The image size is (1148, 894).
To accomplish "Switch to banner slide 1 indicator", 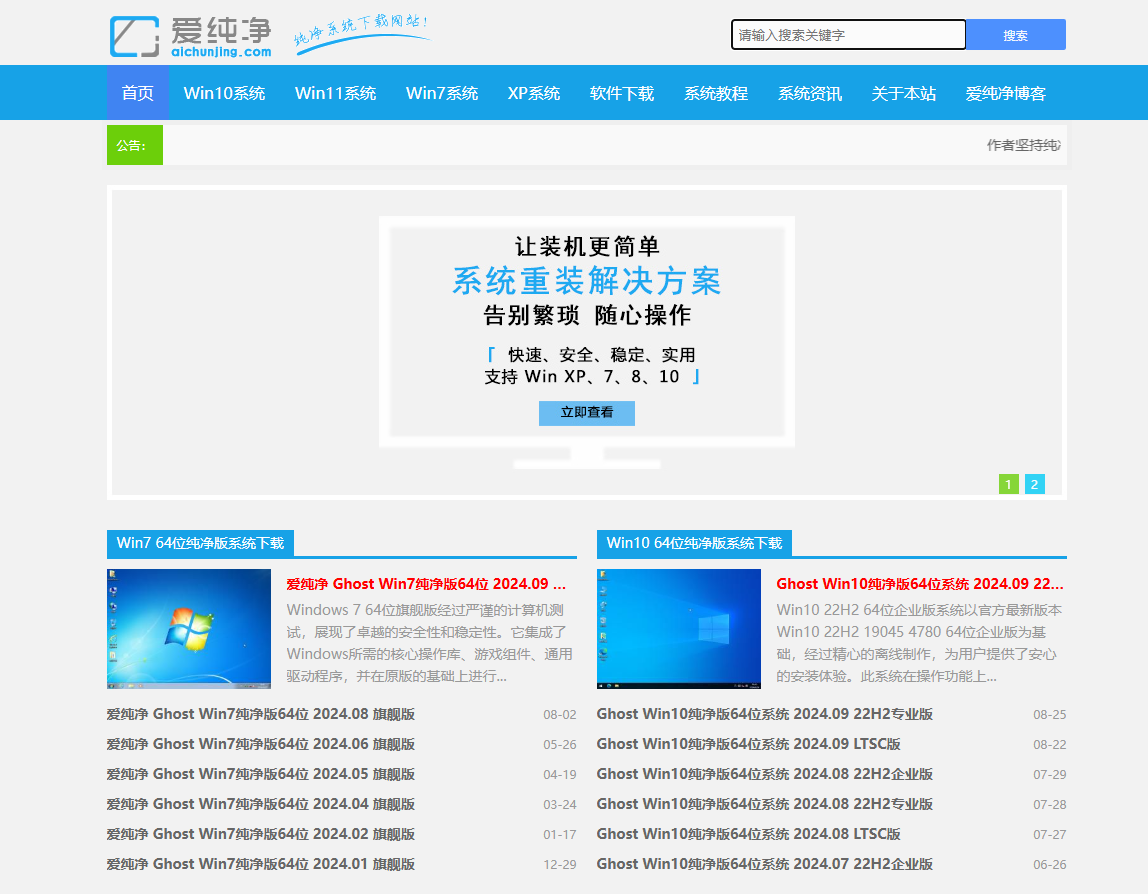I will [x=1009, y=484].
